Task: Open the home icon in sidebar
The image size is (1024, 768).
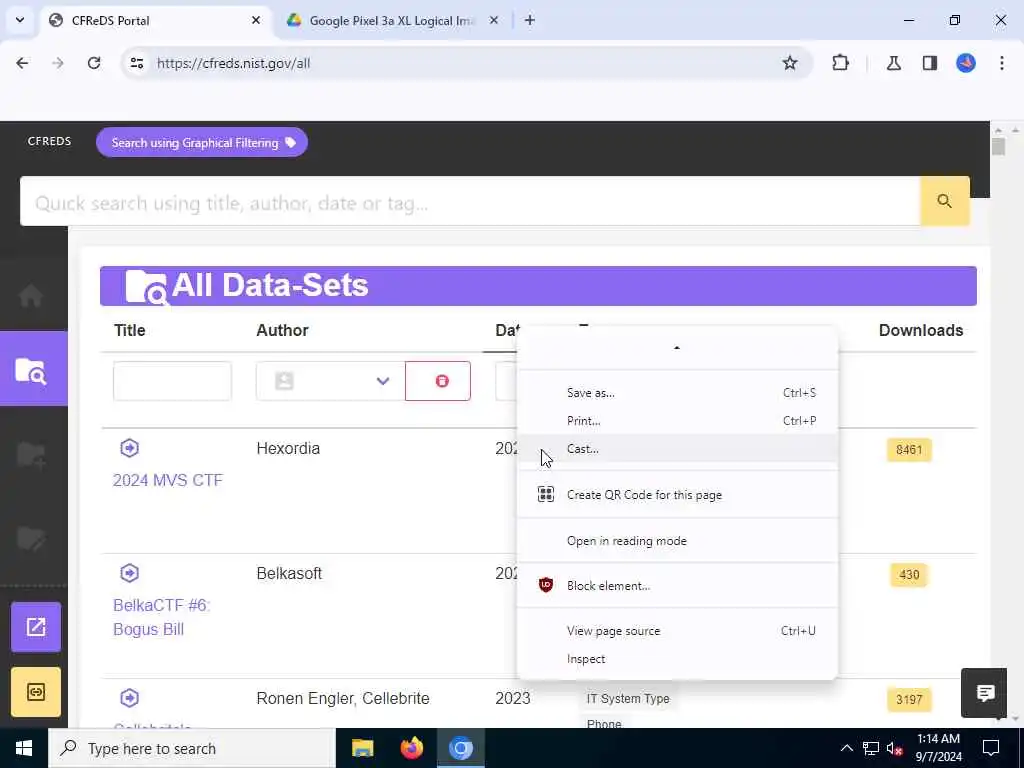Action: click(x=31, y=295)
